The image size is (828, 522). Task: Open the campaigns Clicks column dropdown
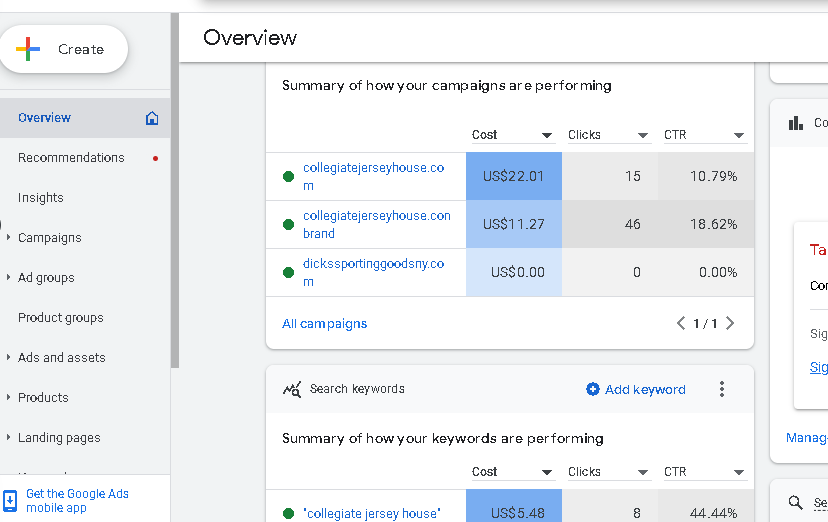[643, 135]
